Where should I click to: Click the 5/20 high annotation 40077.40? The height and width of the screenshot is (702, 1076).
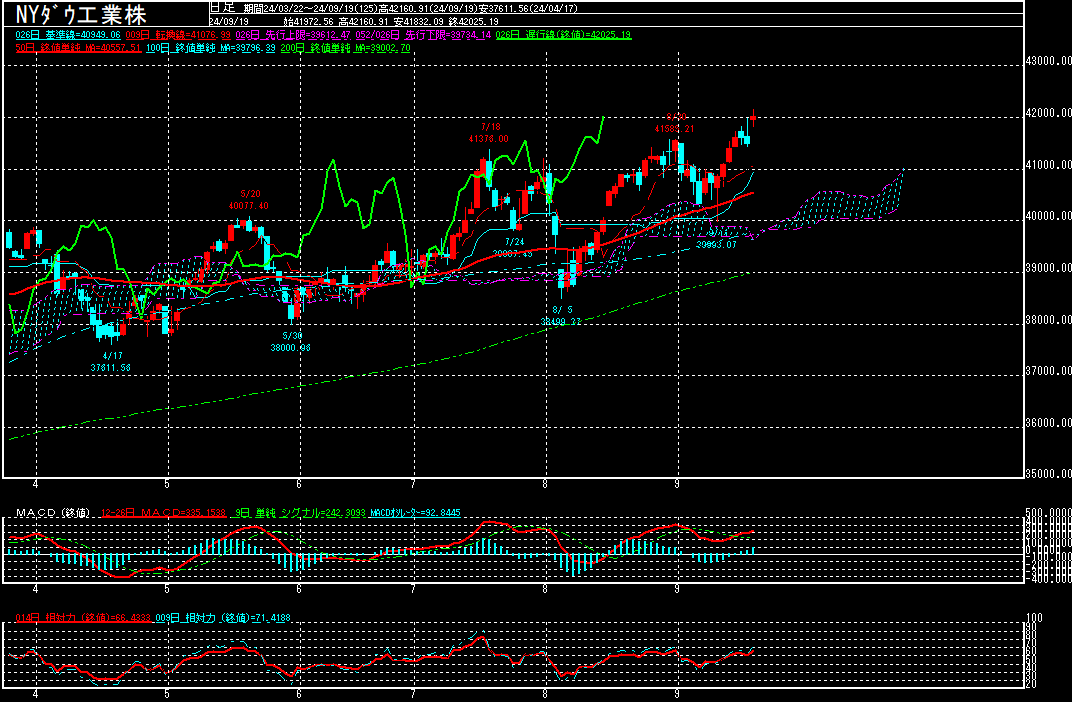[248, 206]
